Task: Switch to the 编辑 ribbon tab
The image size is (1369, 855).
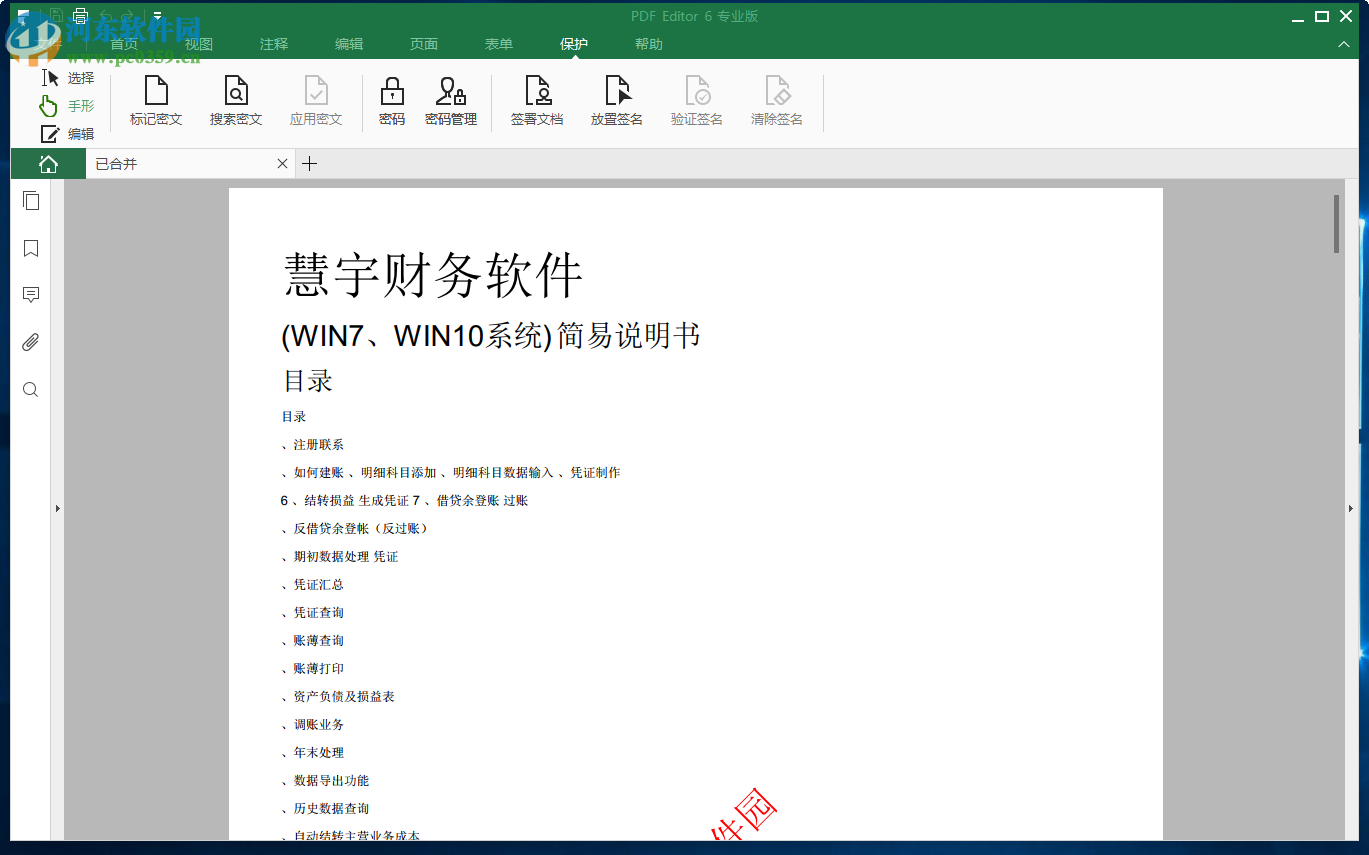Action: click(x=349, y=44)
